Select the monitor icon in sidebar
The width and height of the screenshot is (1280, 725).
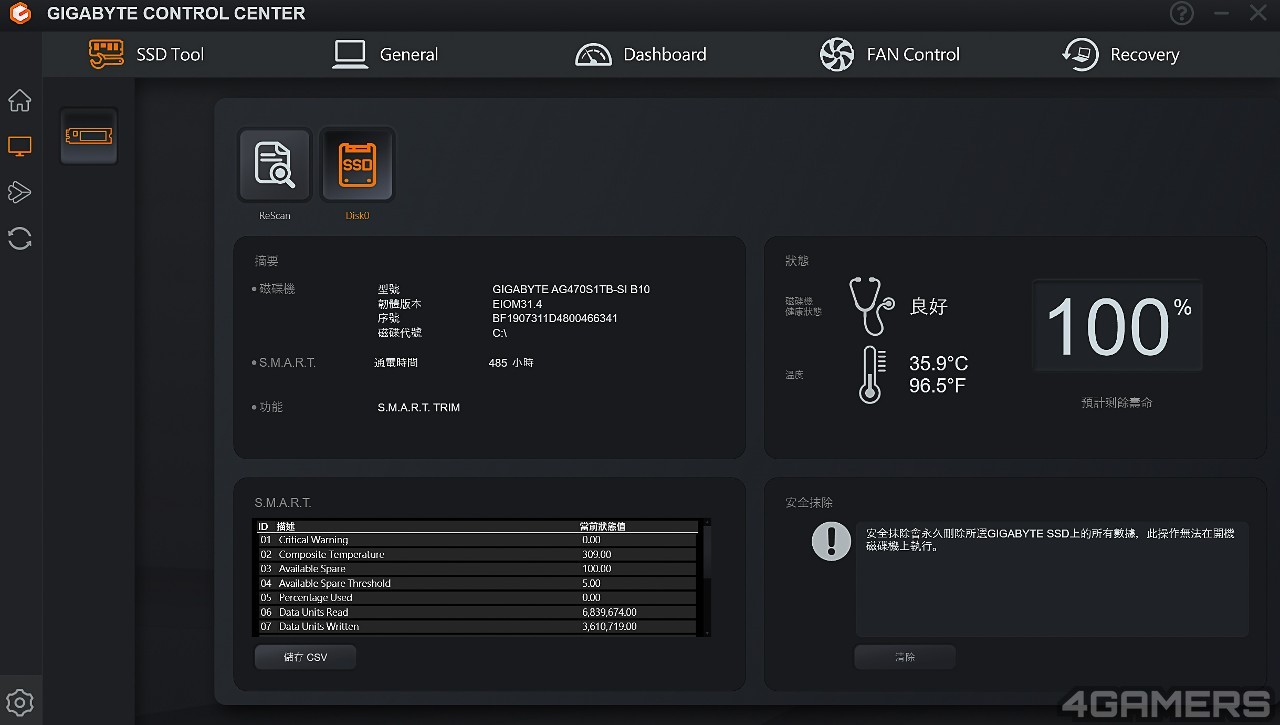[20, 146]
